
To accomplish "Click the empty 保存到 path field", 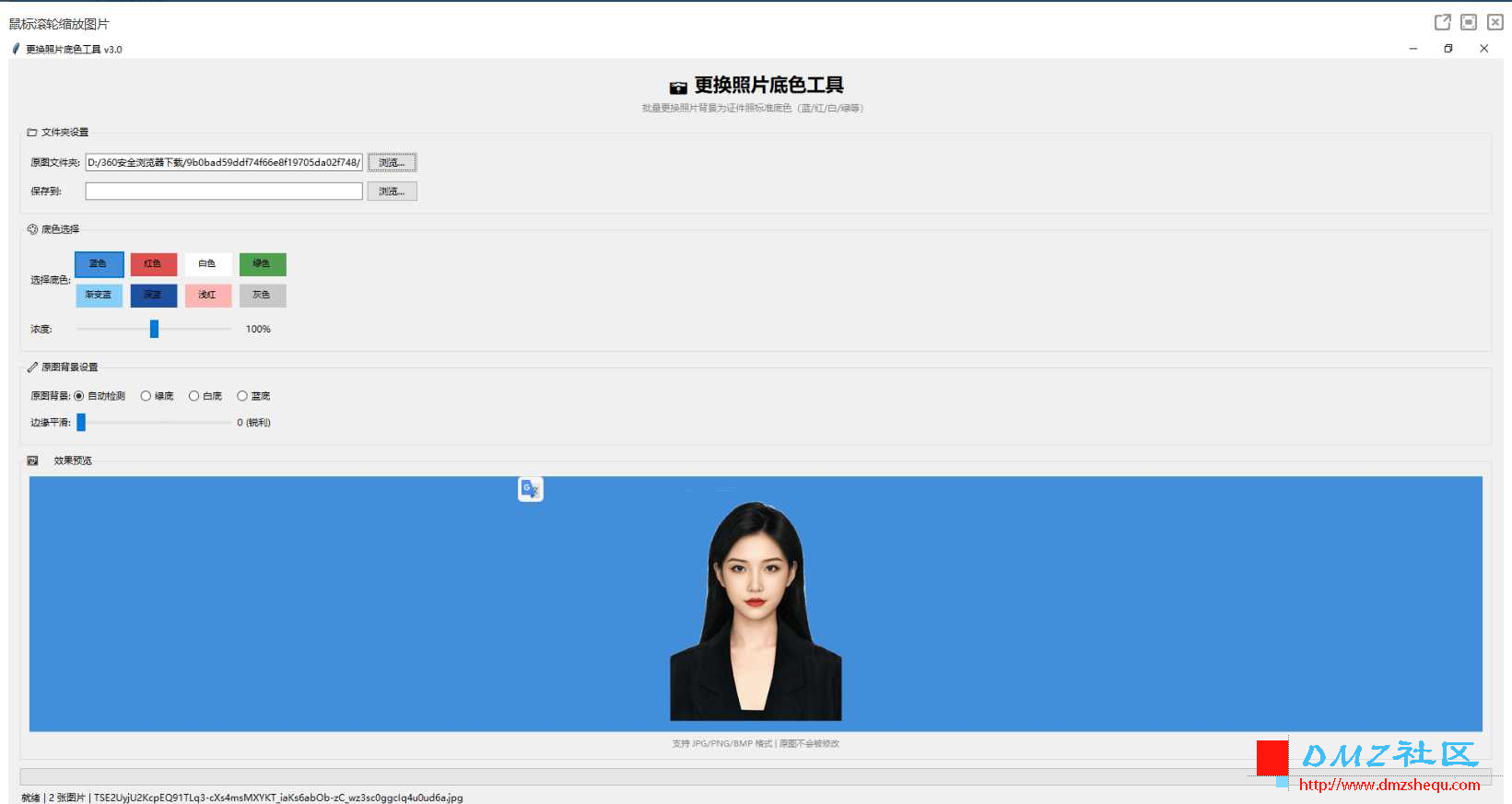I will (x=224, y=191).
